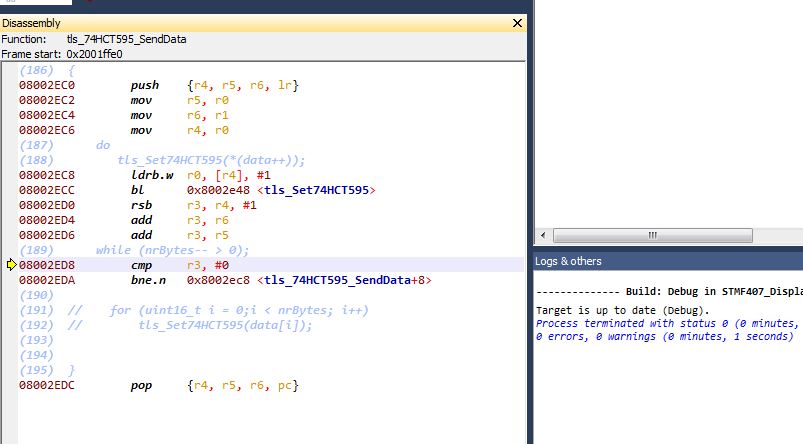Select the mov r6, r1 line
The height and width of the screenshot is (444, 803).
123,115
